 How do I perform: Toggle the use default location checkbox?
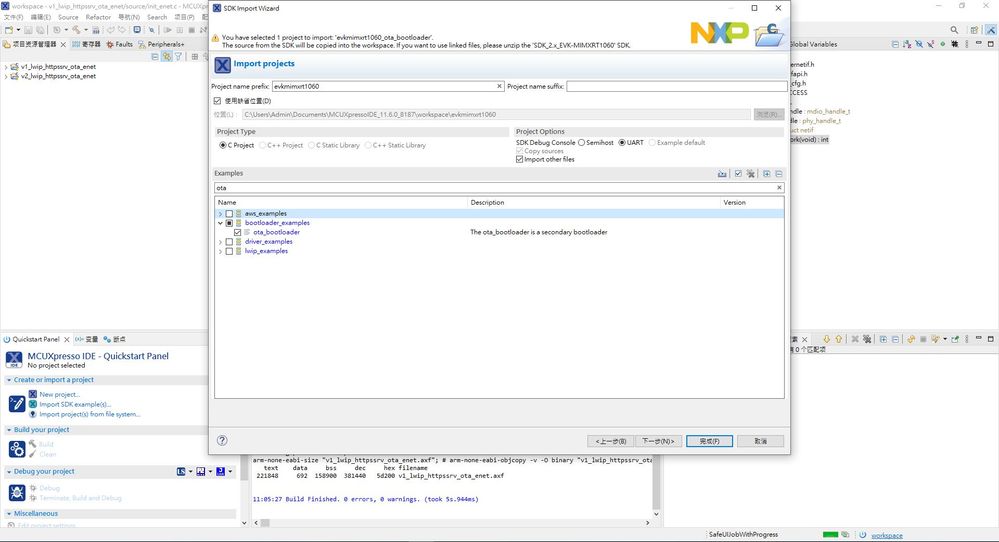pyautogui.click(x=217, y=101)
